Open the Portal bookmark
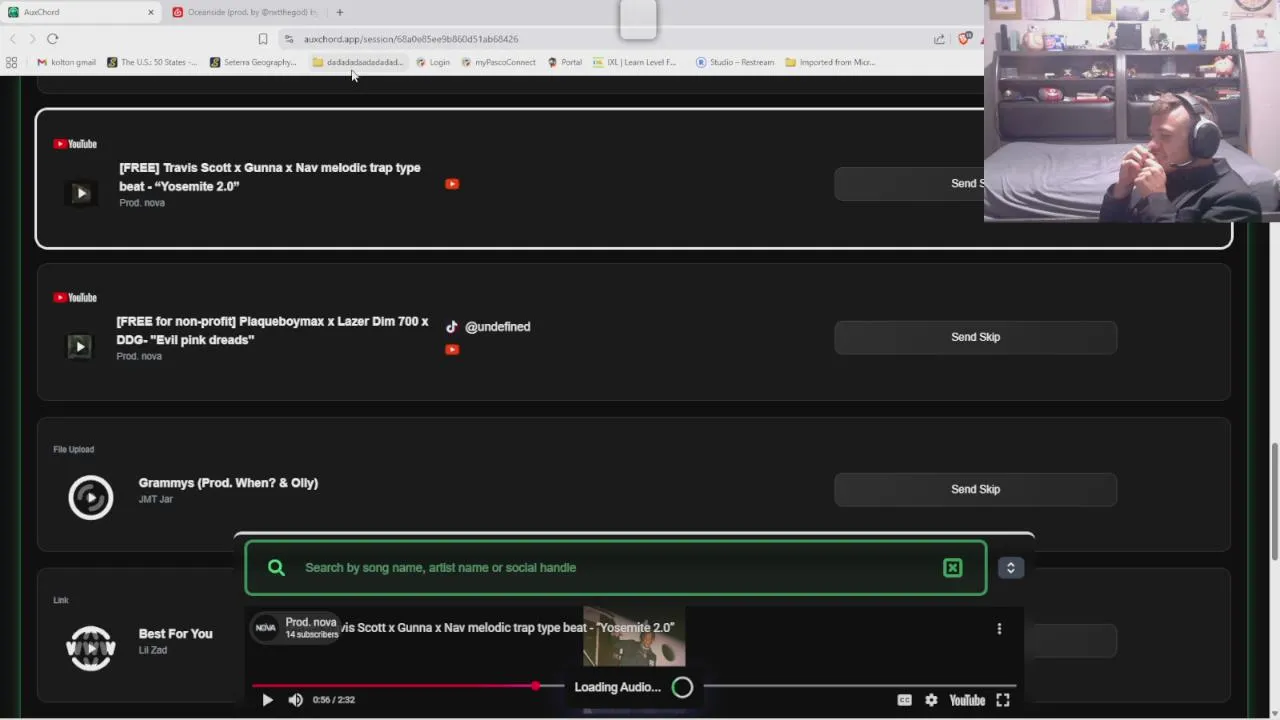 [565, 62]
